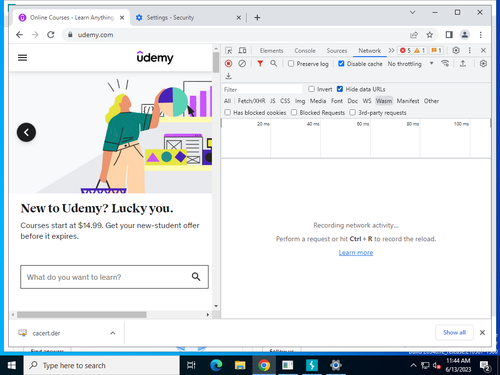Select the Online Courses browser tab
500x375 pixels.
pyautogui.click(x=72, y=17)
